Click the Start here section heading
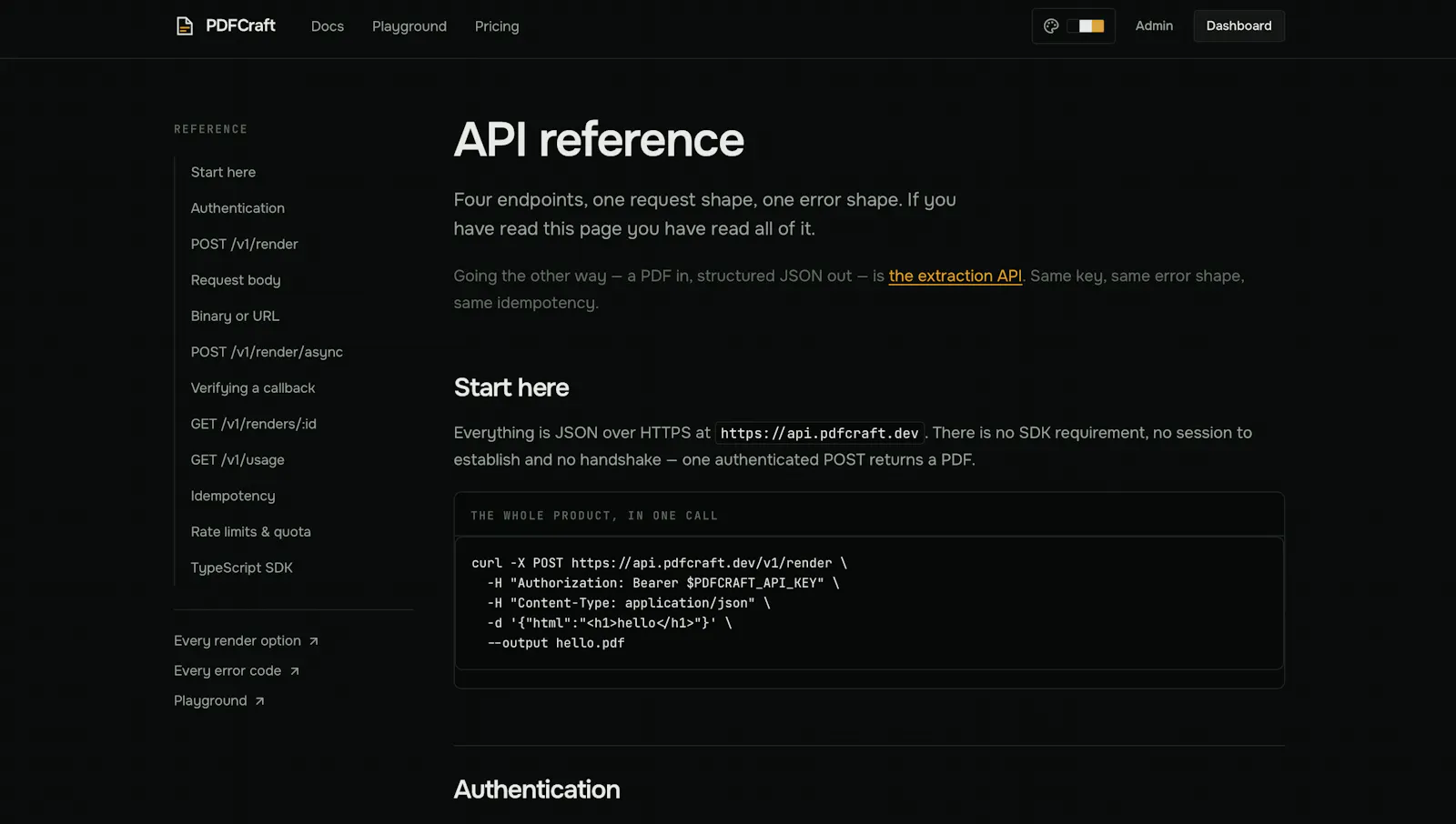 coord(511,387)
